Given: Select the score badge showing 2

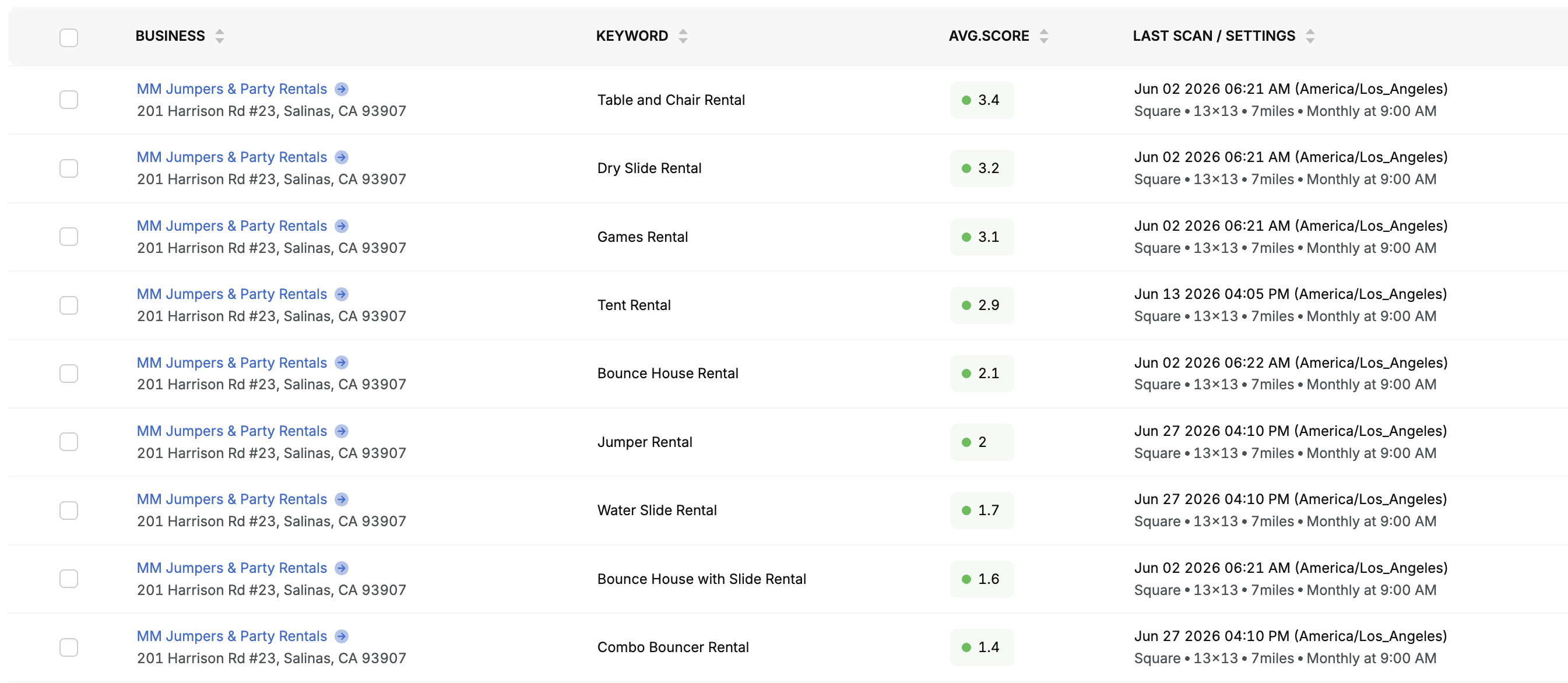Looking at the screenshot, I should [982, 442].
